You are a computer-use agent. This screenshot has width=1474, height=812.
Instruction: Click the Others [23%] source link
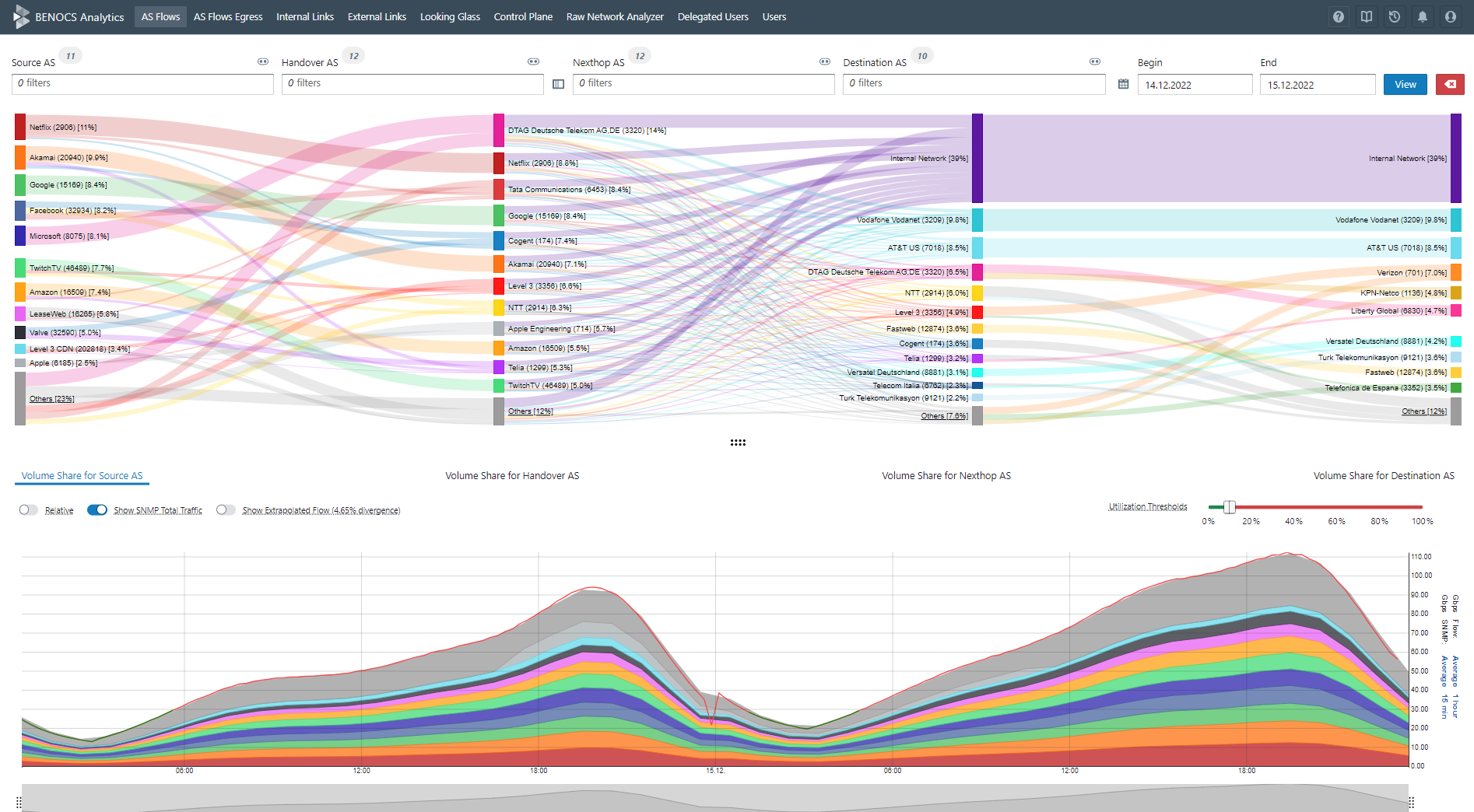pyautogui.click(x=52, y=399)
